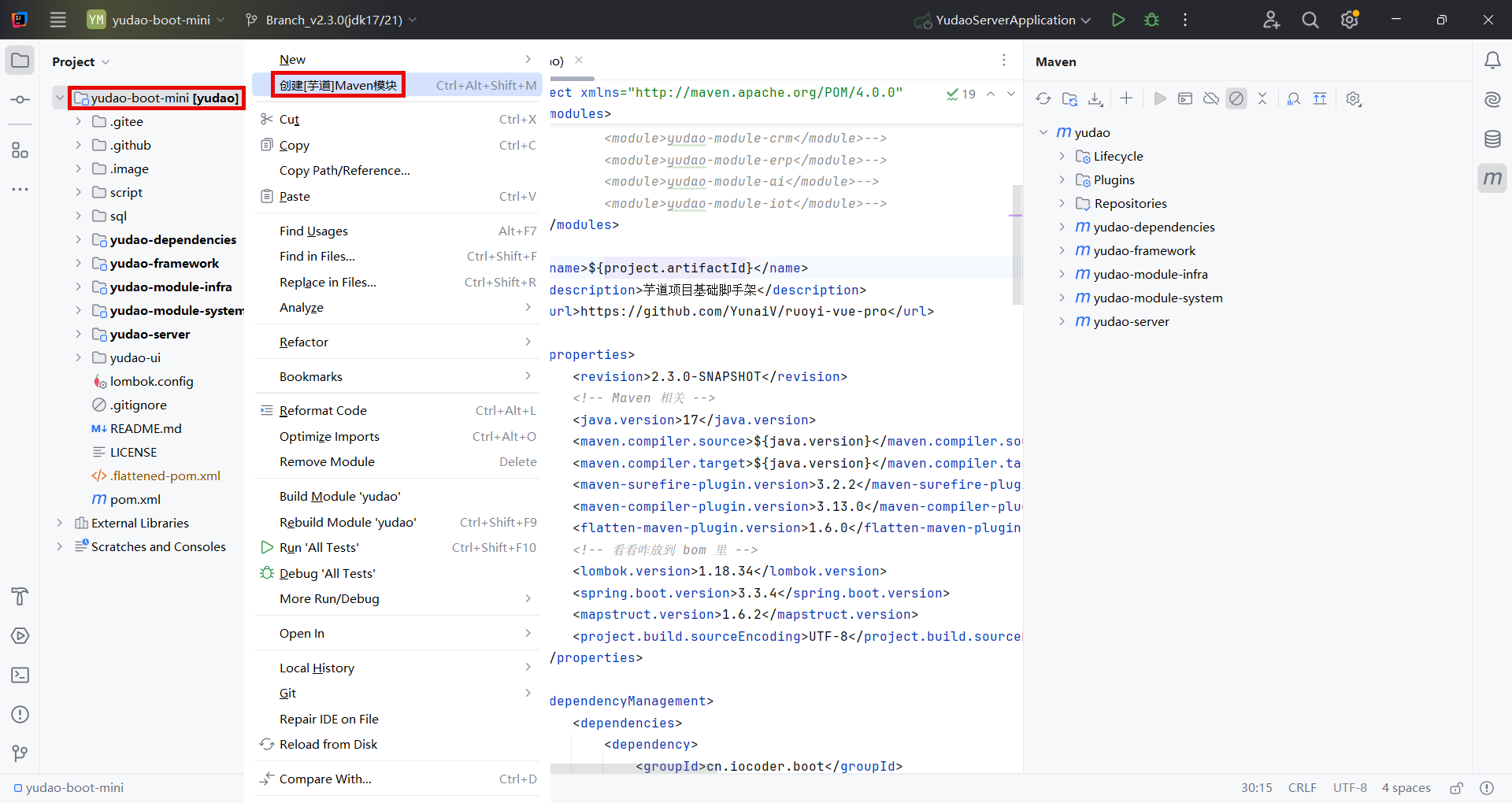Choose Rebuild Module 'yudao' menu item

click(398, 522)
